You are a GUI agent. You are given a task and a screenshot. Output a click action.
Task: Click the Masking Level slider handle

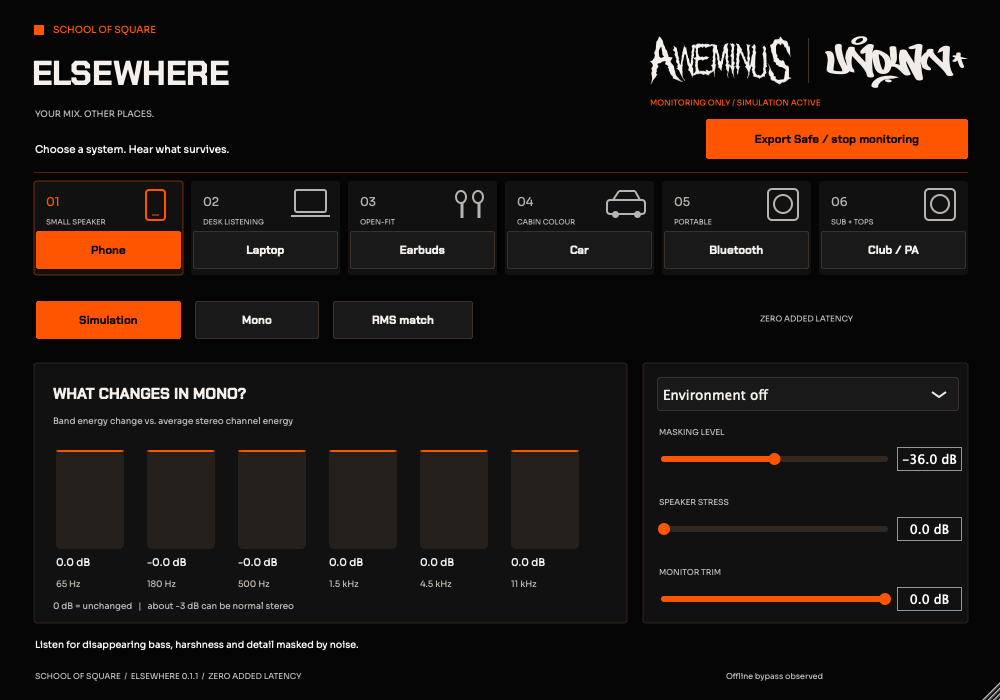point(774,459)
